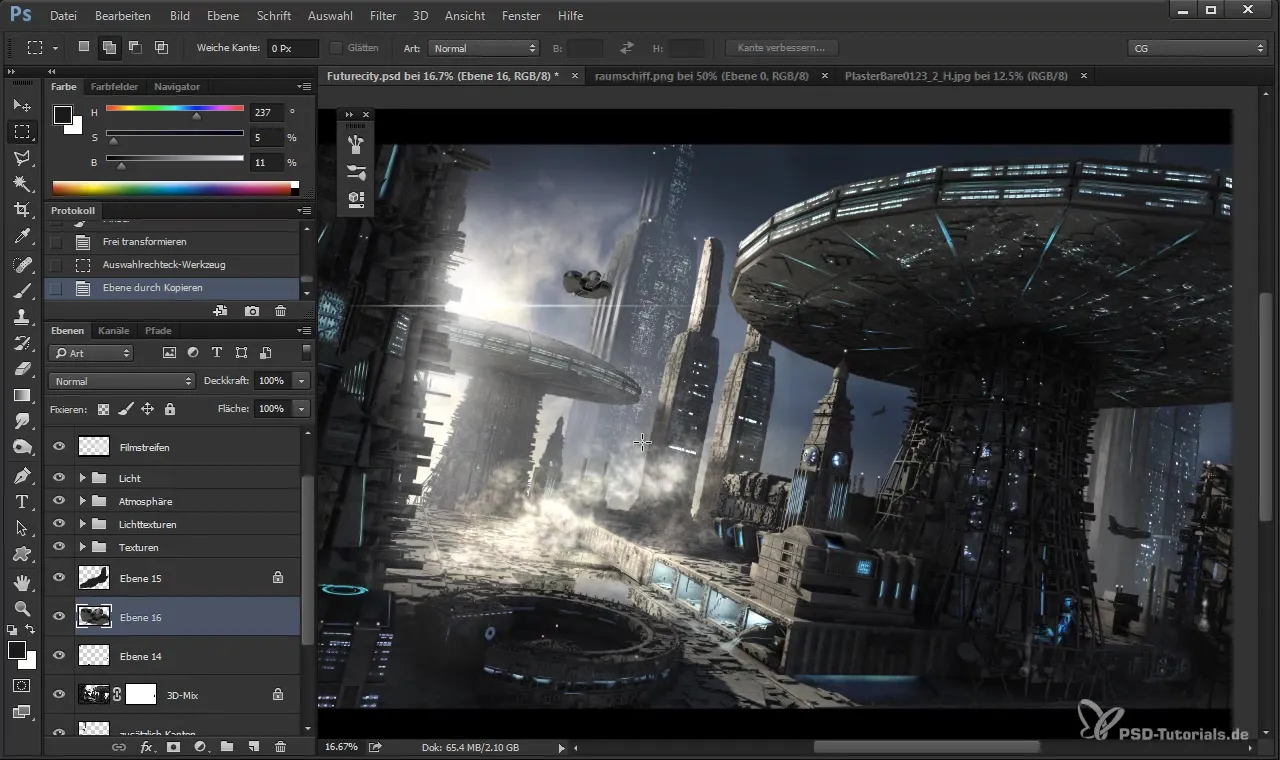Expand the Texturen group
The width and height of the screenshot is (1280, 760).
[x=83, y=547]
